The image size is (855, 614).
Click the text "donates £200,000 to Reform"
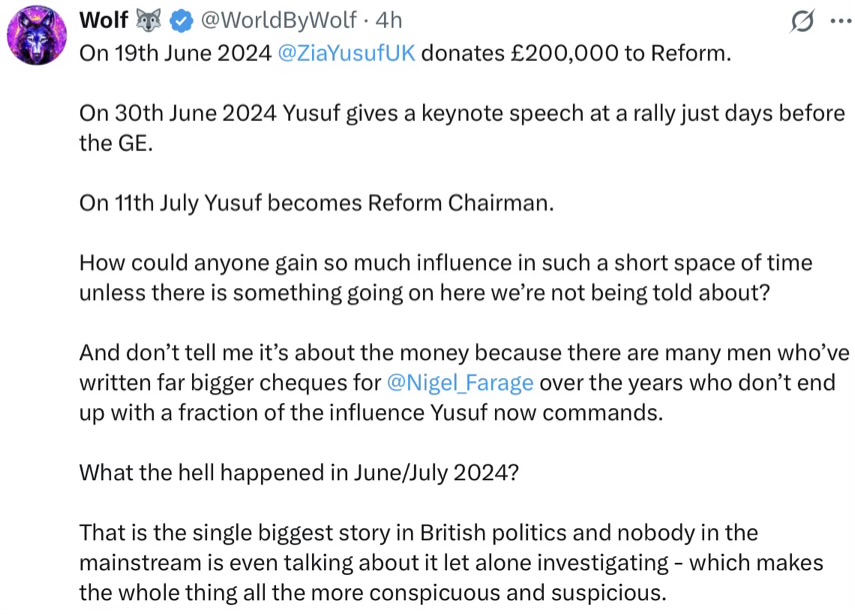coord(574,53)
